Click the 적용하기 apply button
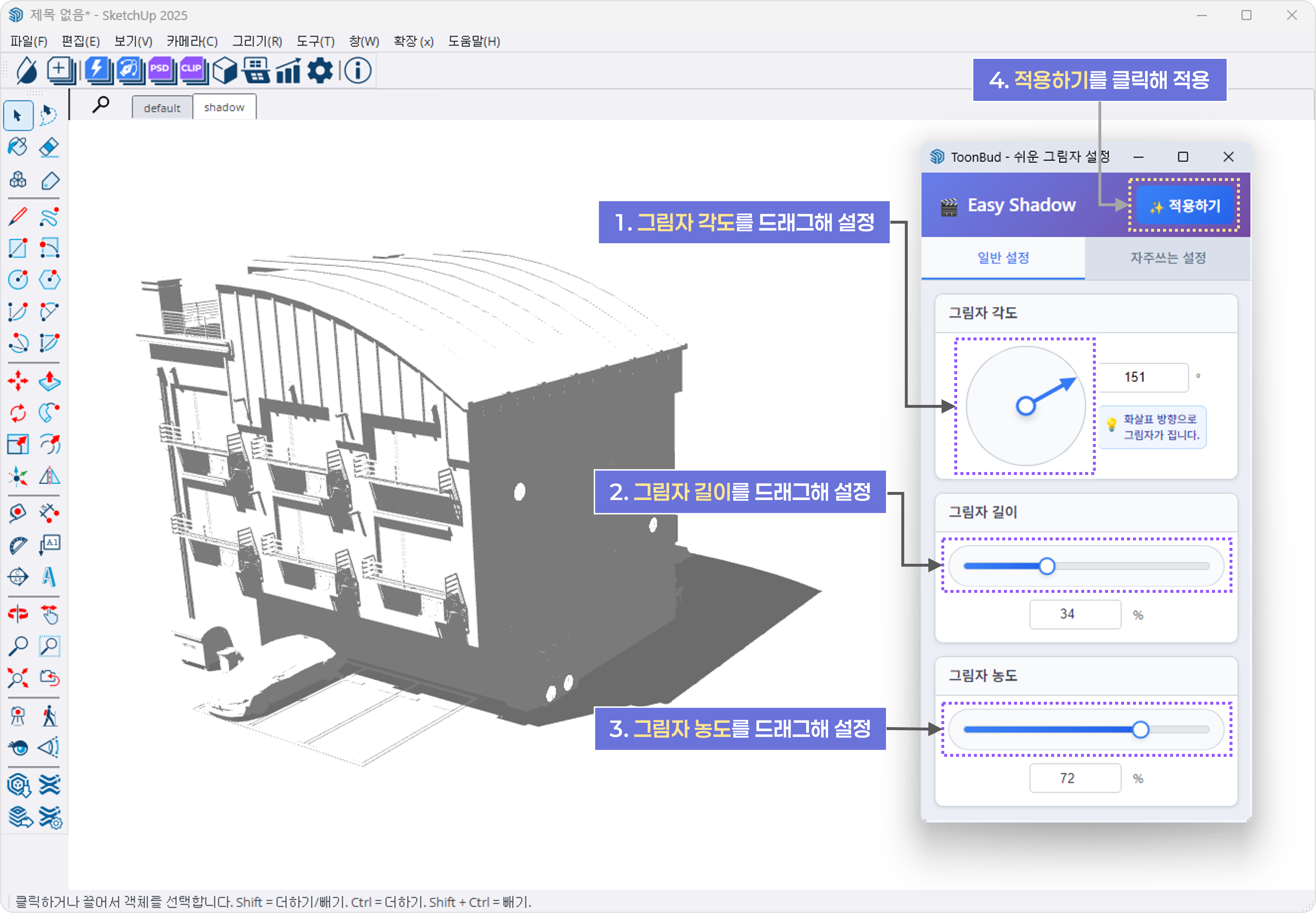This screenshot has height=913, width=1316. click(1185, 205)
